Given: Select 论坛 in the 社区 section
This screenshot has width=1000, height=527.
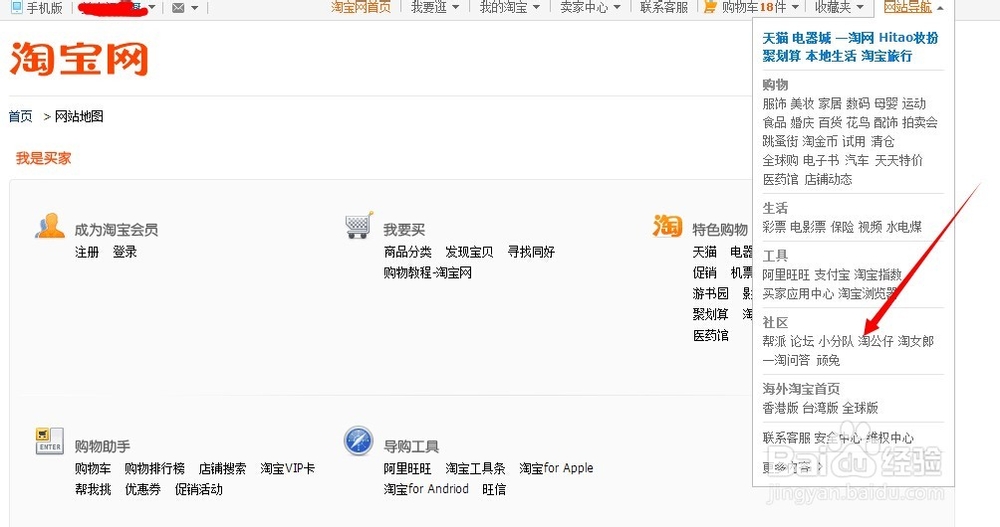Looking at the screenshot, I should tap(802, 341).
